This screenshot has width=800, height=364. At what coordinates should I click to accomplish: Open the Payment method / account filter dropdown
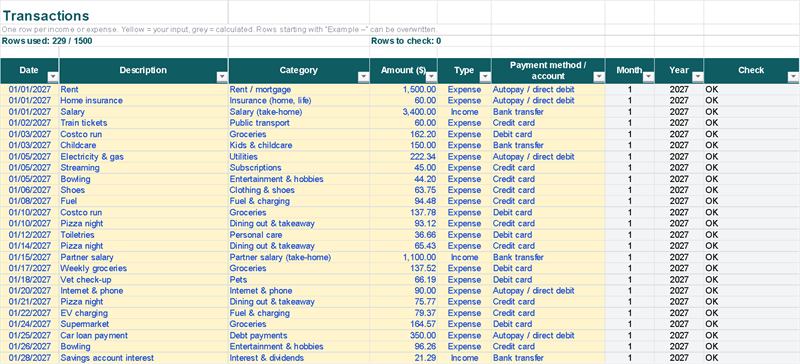[x=599, y=77]
